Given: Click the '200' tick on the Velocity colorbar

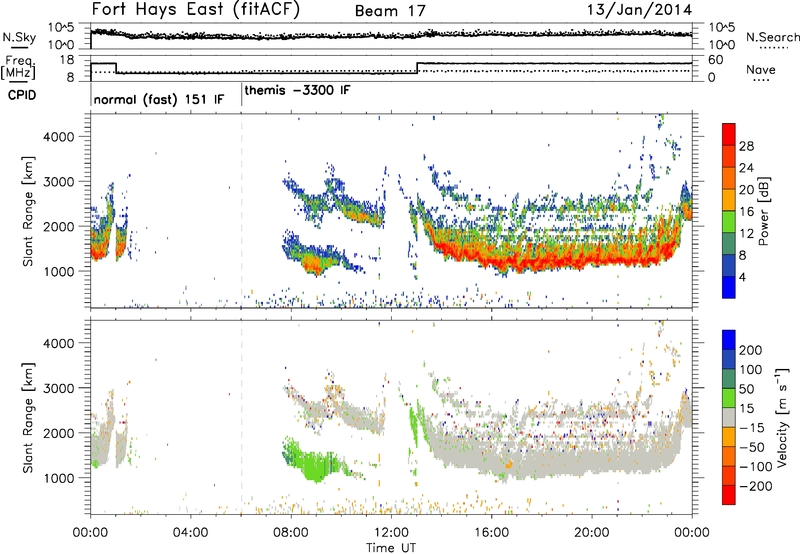Looking at the screenshot, I should tap(750, 350).
